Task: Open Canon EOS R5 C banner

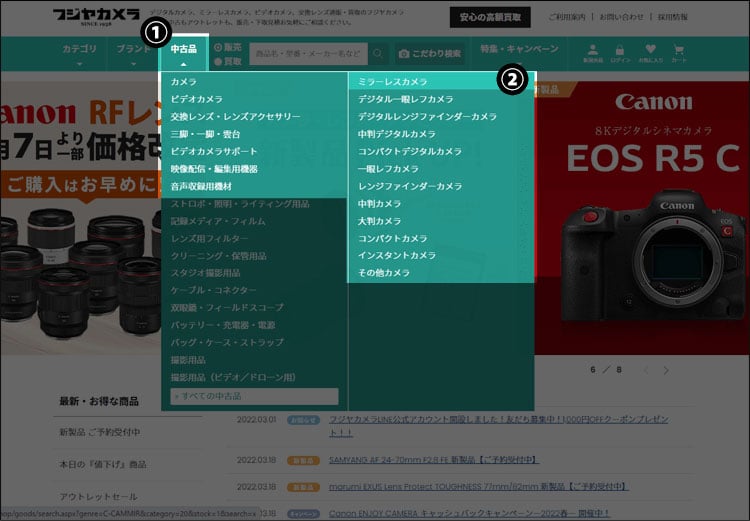Action: 641,218
